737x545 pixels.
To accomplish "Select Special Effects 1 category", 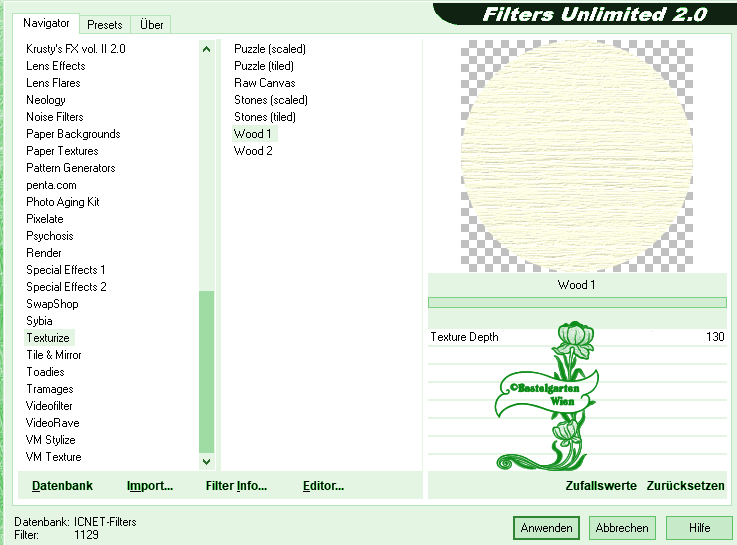I will tap(65, 270).
